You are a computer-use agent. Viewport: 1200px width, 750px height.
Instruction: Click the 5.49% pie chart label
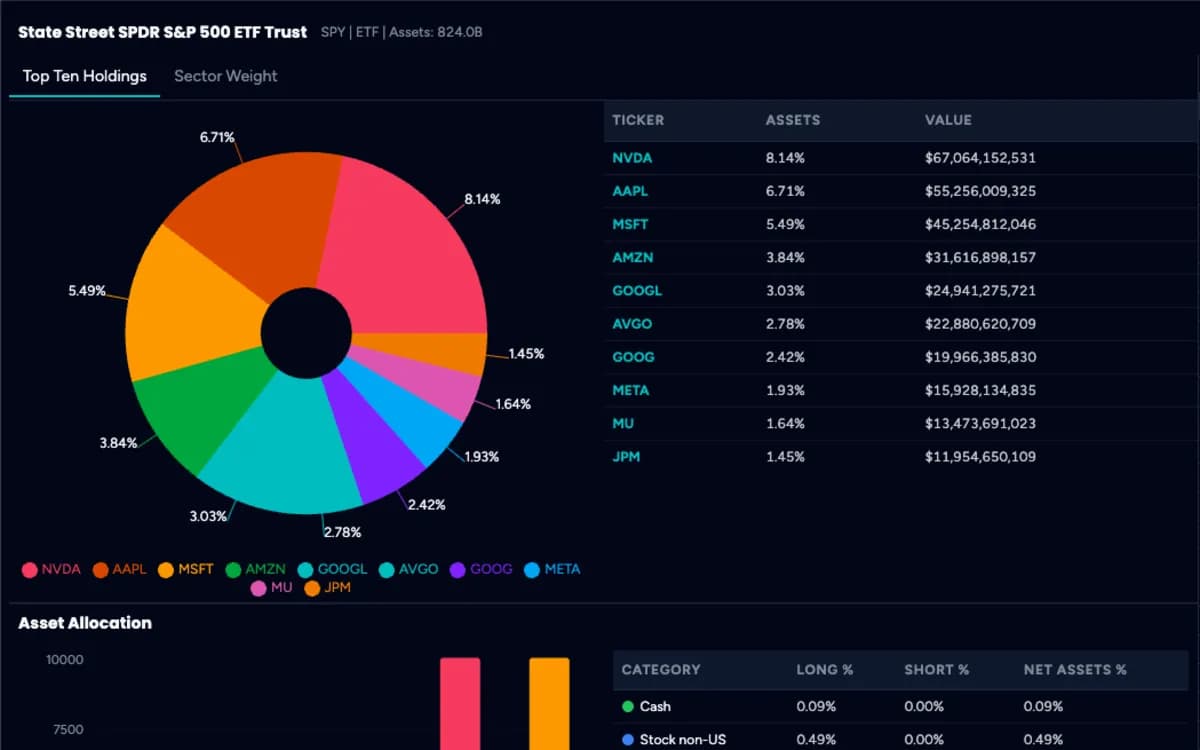pos(86,291)
